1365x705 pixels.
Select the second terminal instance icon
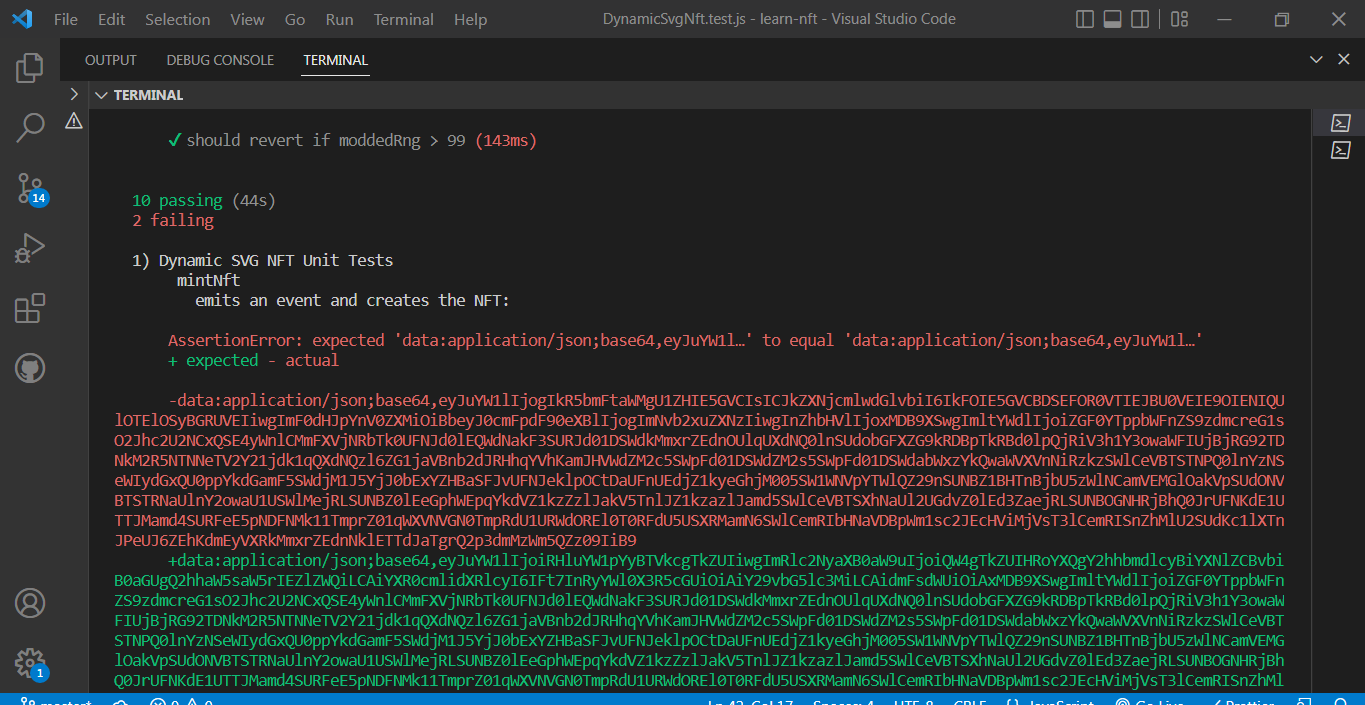pos(1341,150)
